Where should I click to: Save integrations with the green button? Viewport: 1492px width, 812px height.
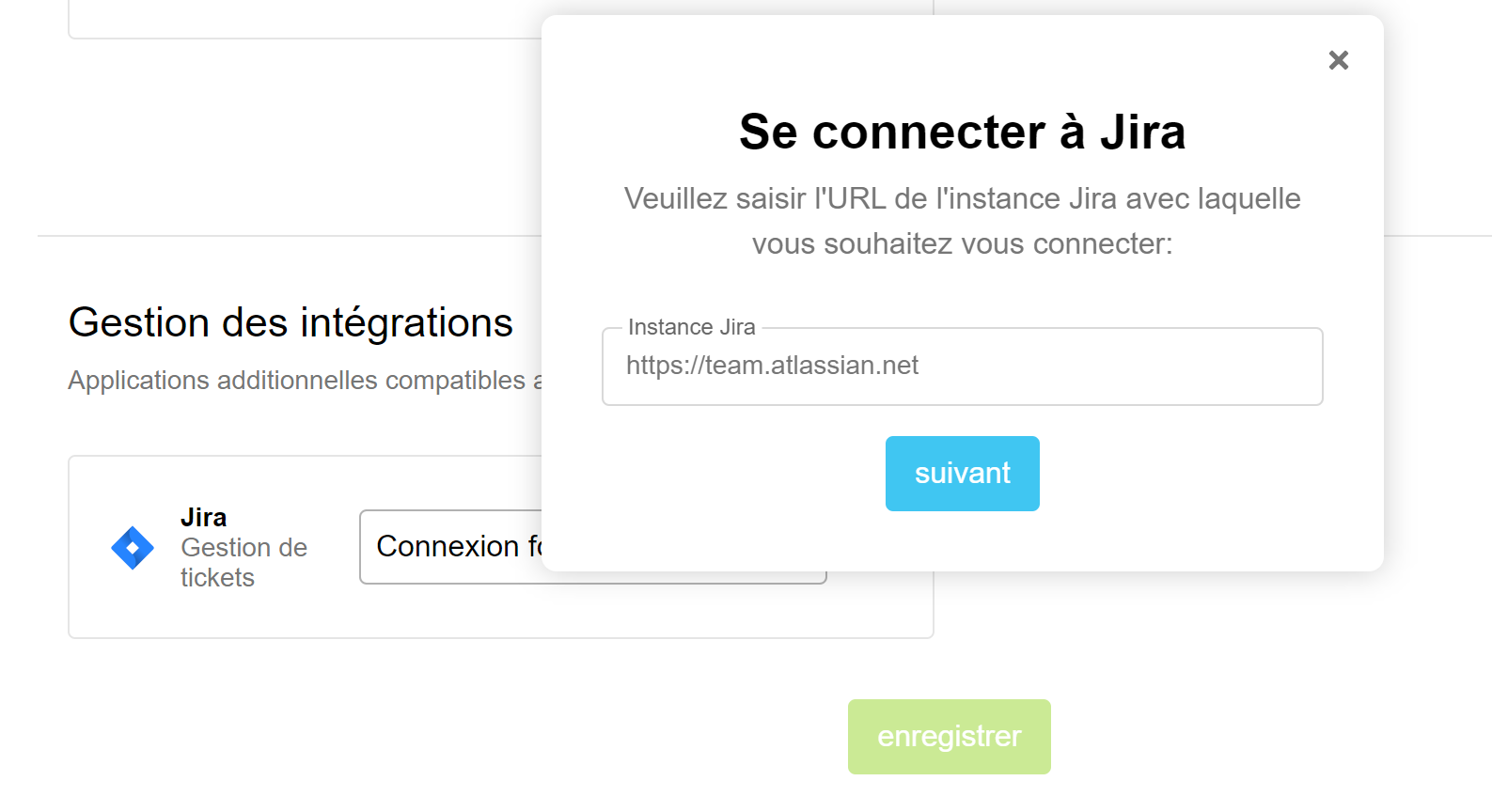click(949, 737)
